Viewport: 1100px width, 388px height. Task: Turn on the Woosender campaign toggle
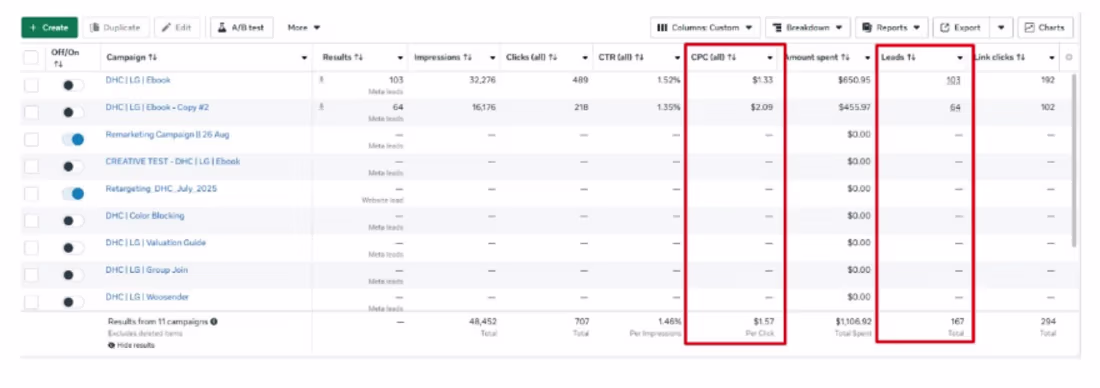(x=72, y=302)
